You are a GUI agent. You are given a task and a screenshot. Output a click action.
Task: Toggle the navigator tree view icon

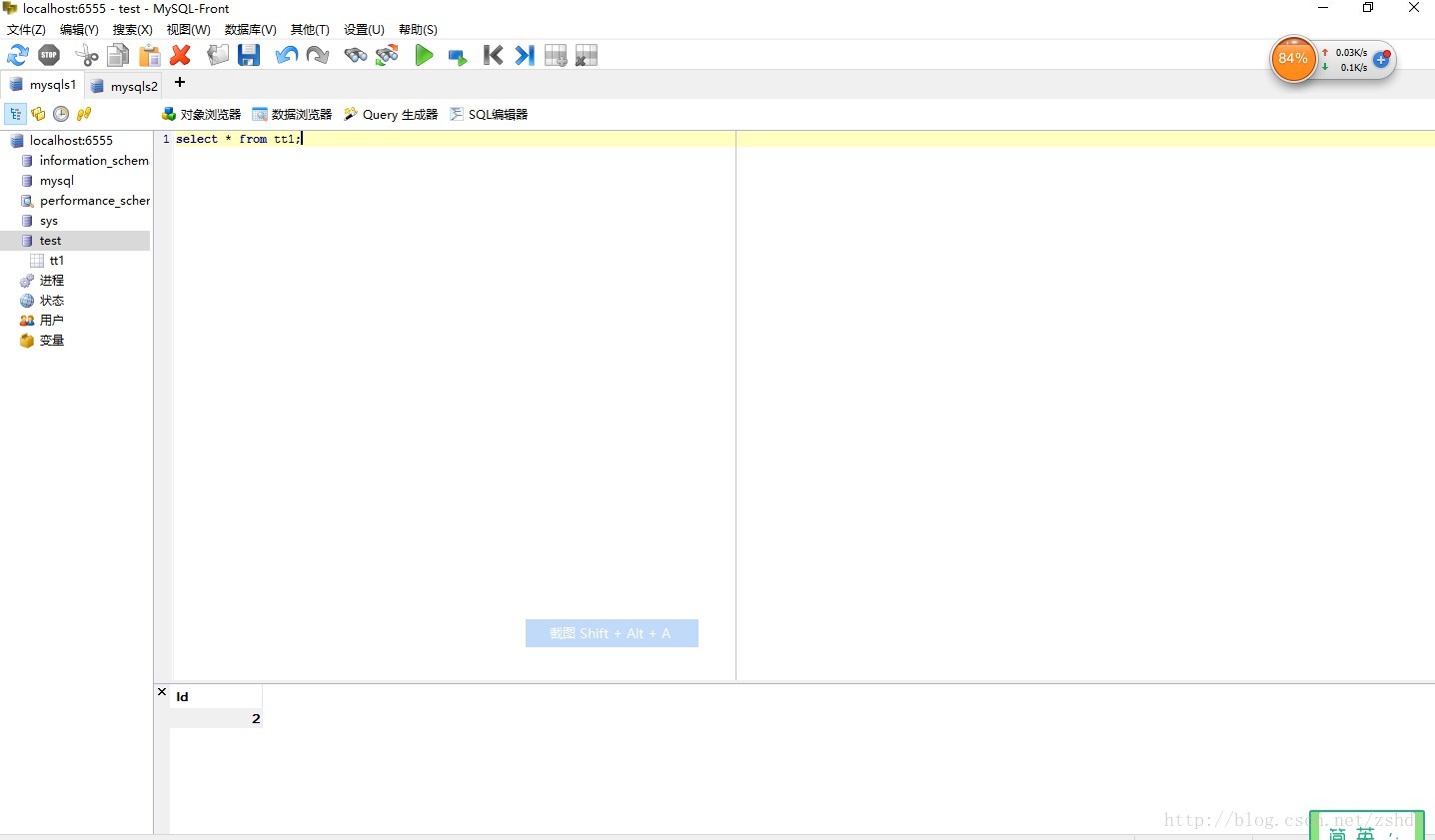coord(15,114)
